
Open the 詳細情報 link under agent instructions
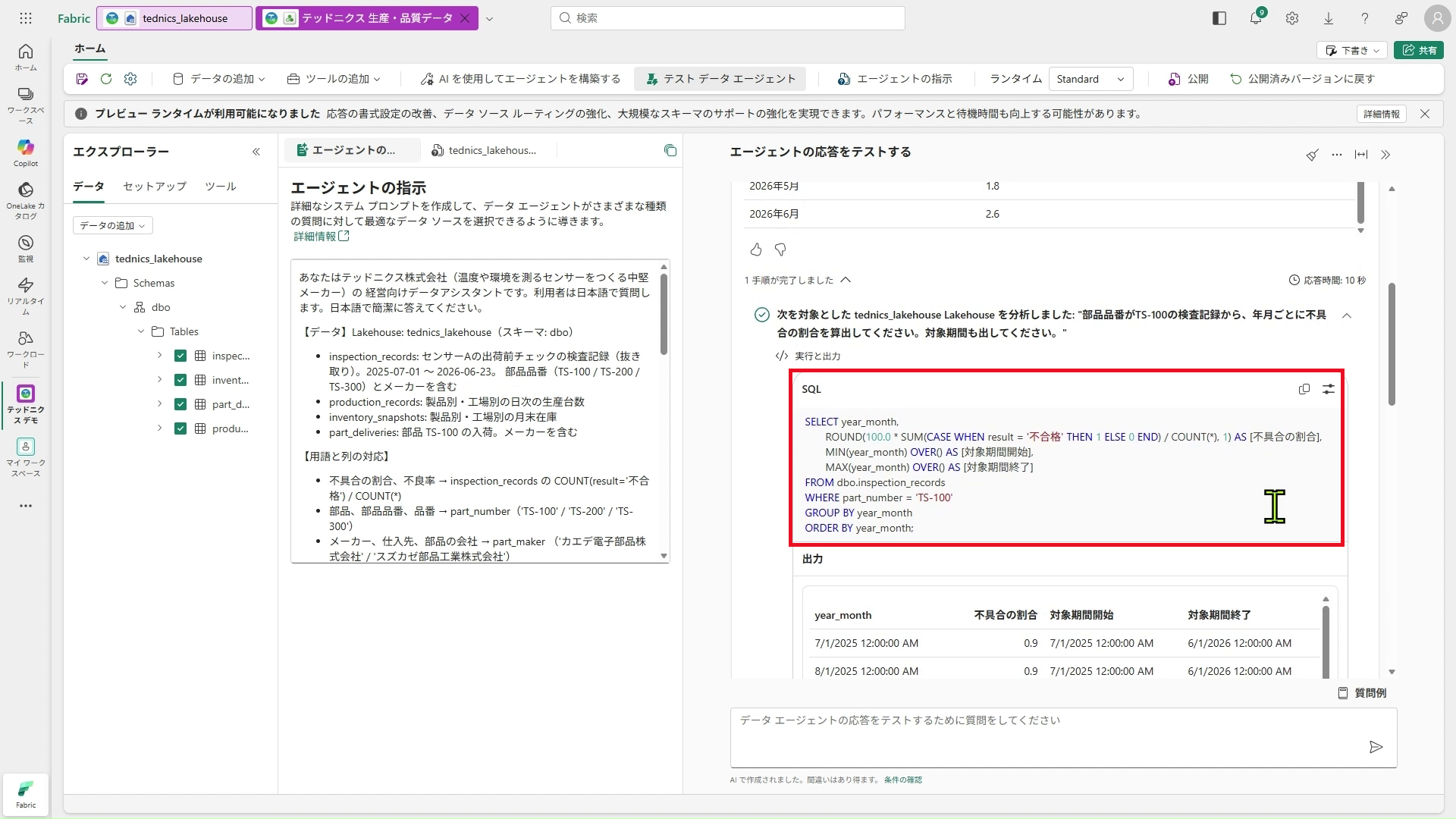point(322,237)
